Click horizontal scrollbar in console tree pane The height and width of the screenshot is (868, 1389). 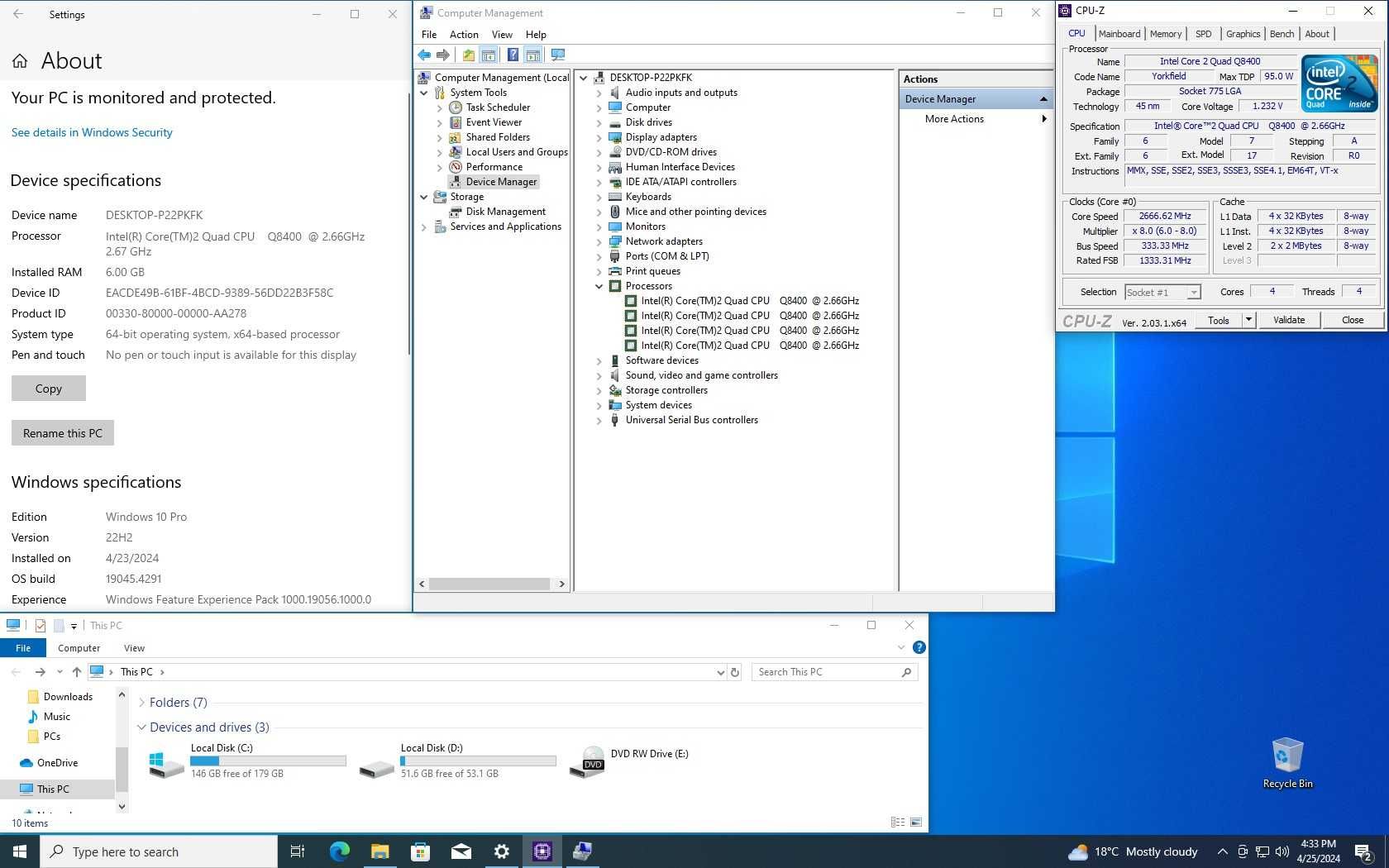[491, 584]
